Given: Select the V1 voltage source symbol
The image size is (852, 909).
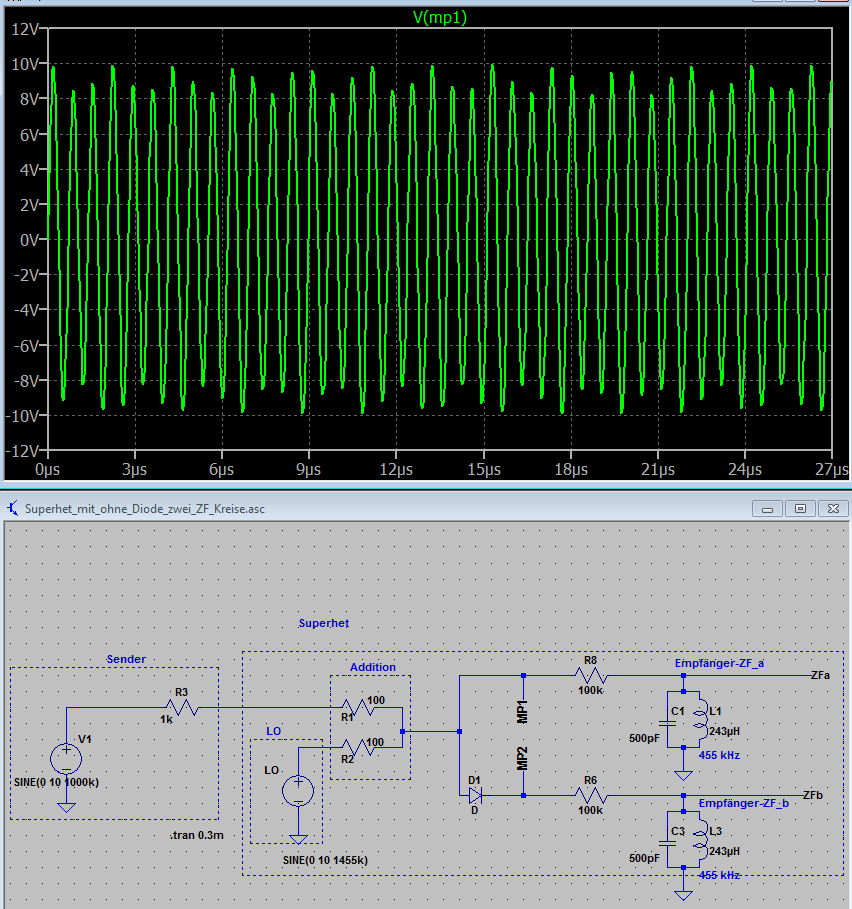Looking at the screenshot, I should pos(66,758).
